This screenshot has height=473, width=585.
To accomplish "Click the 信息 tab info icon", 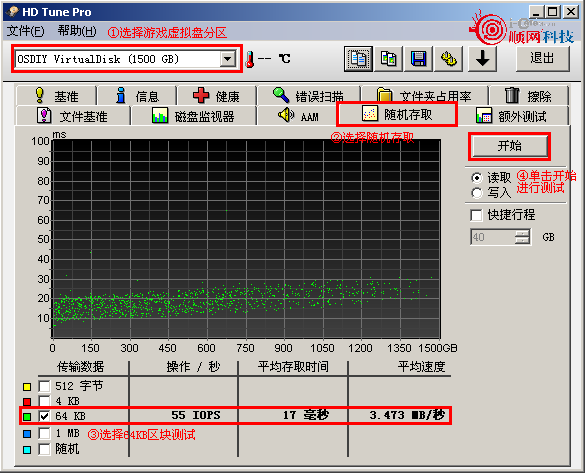I will click(x=121, y=95).
